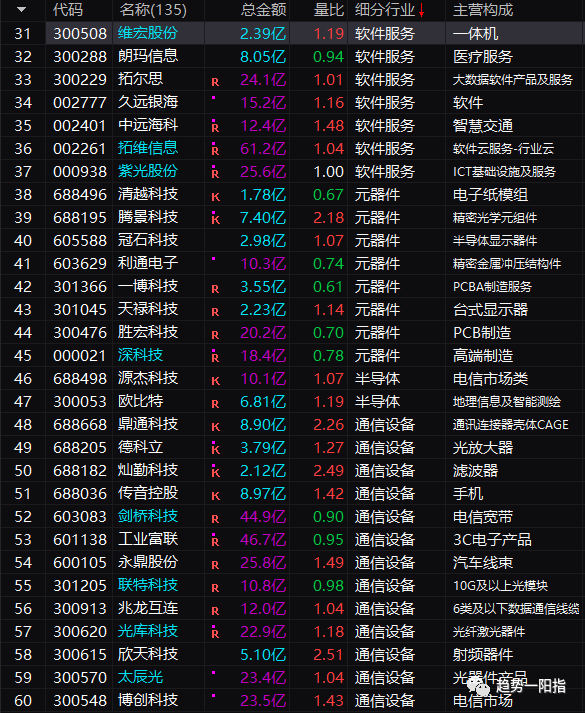Click main business 智慧交通
Screen dimensions: 585x713
(483, 126)
